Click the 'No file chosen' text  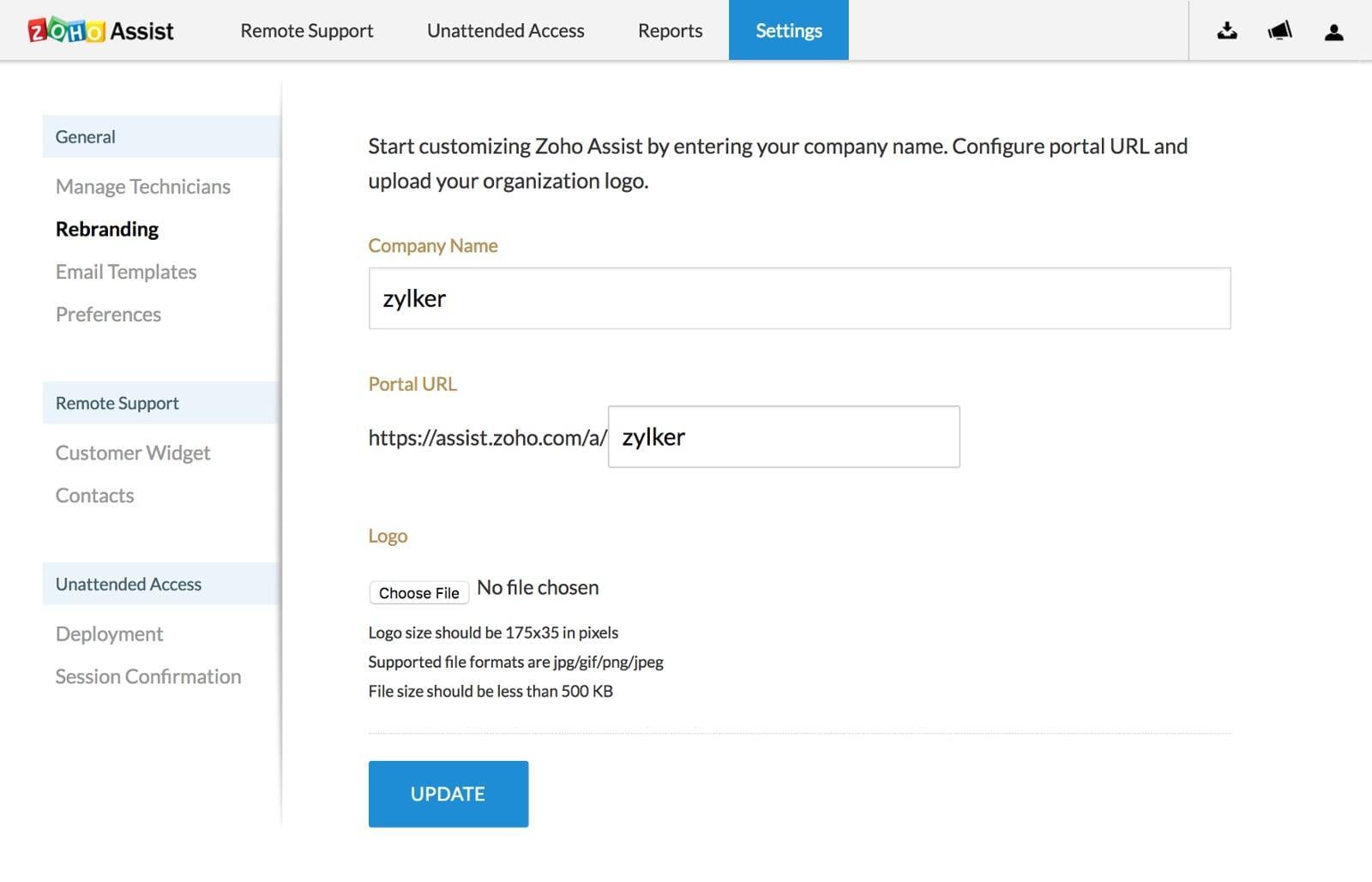coord(538,588)
